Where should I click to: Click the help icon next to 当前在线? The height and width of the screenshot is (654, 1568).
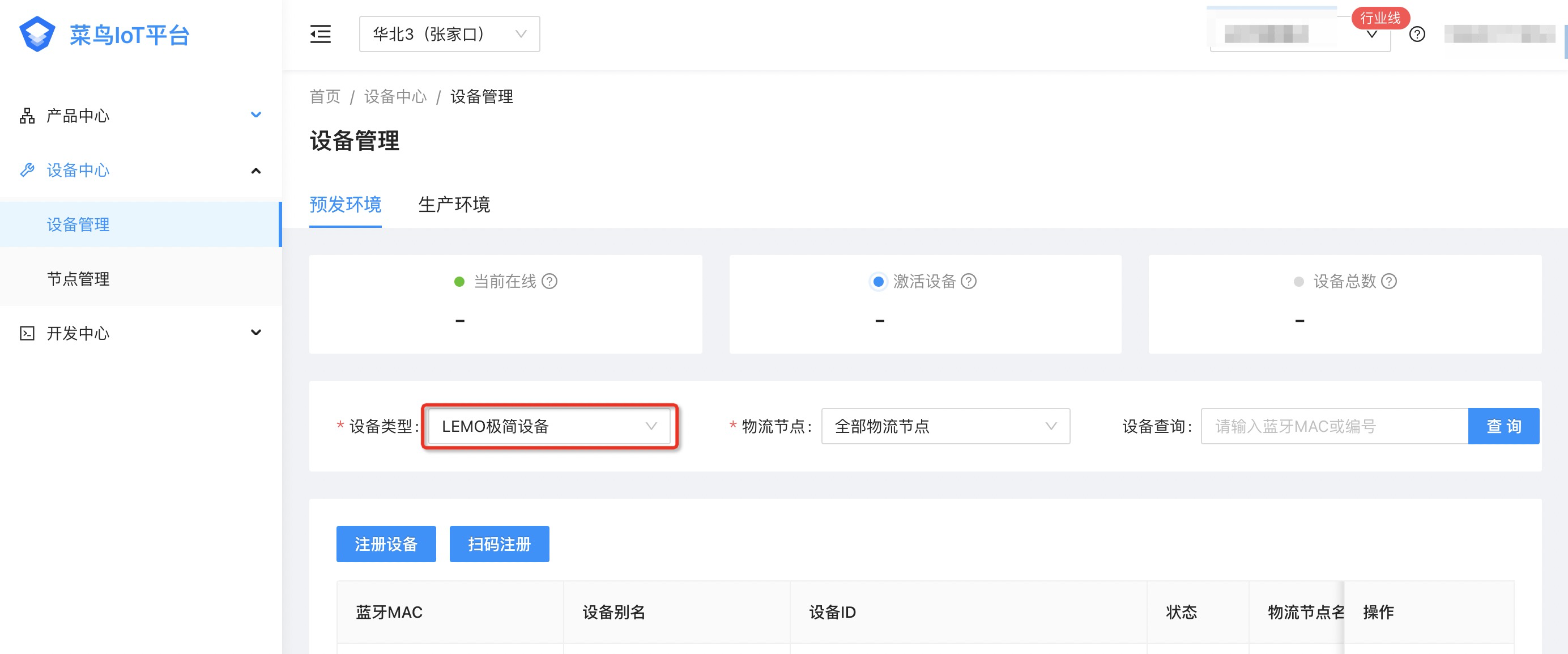click(549, 281)
